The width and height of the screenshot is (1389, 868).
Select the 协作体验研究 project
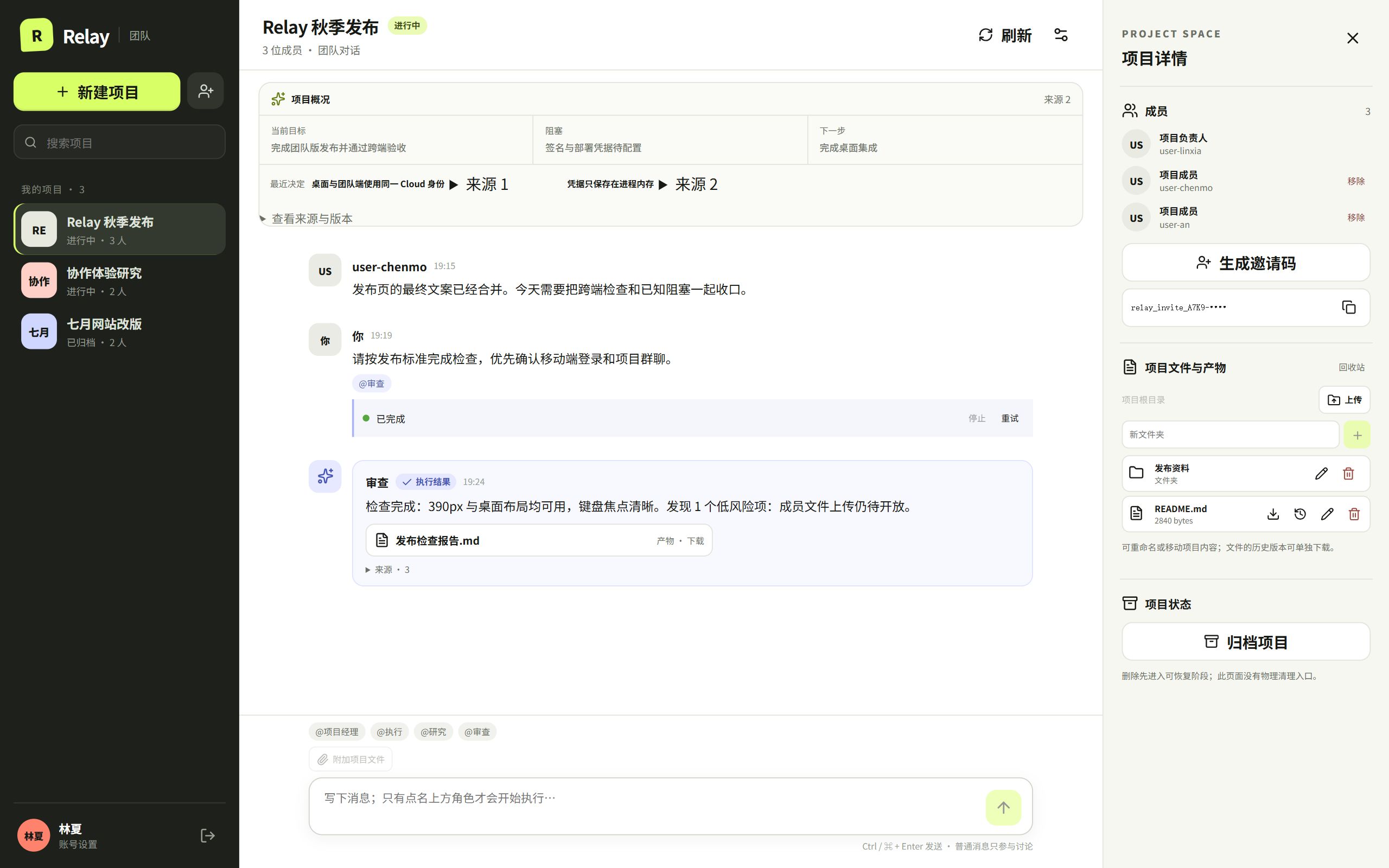click(x=119, y=280)
